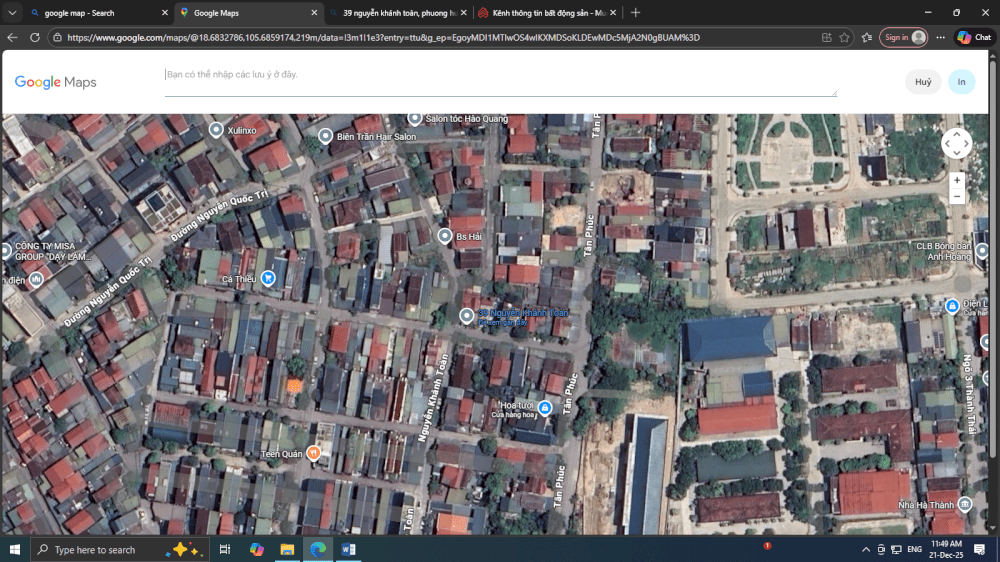
Task: Open the Hoa tươi shop marker
Action: 544,408
